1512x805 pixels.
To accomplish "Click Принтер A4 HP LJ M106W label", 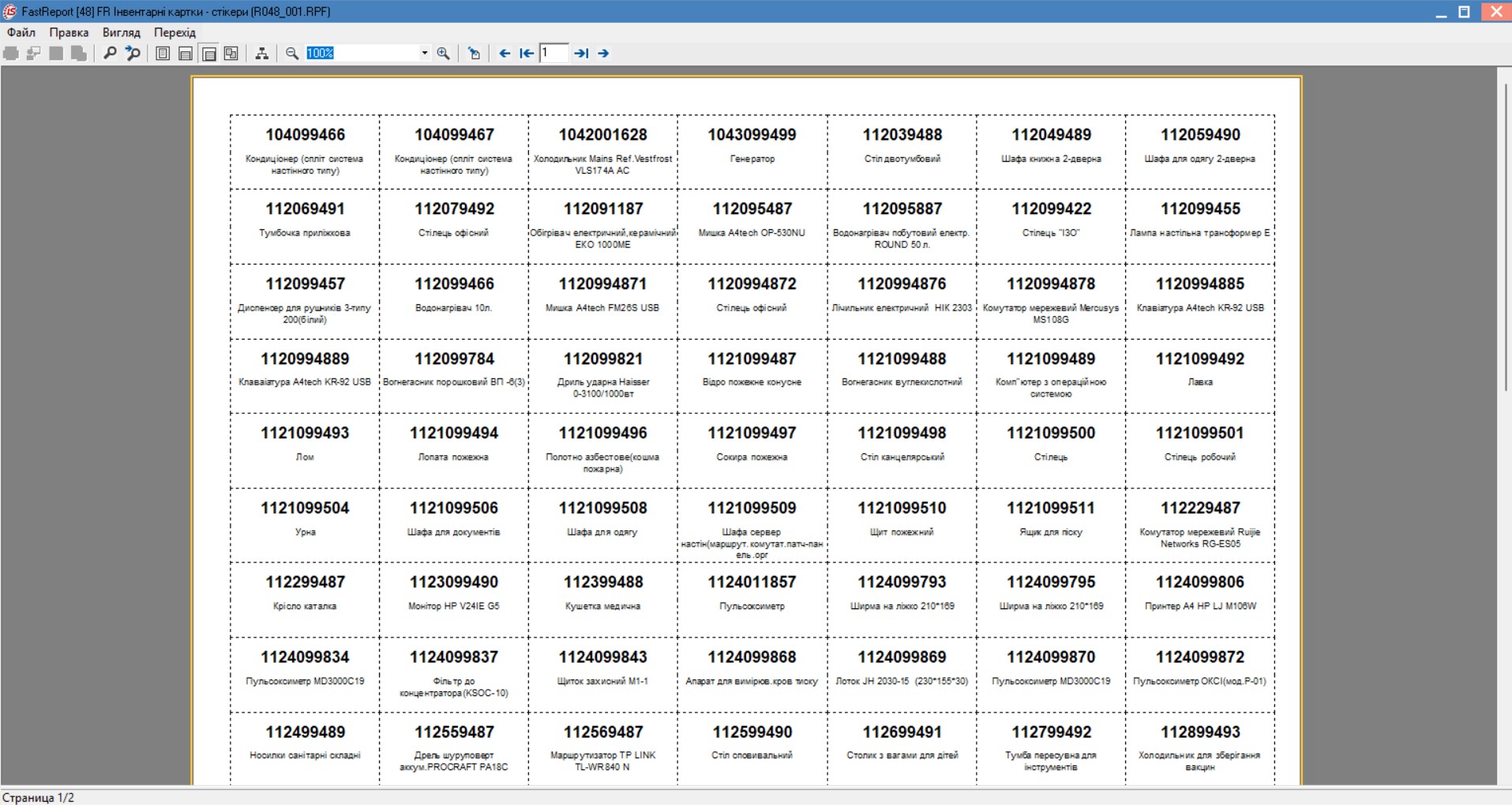I will (x=1200, y=607).
